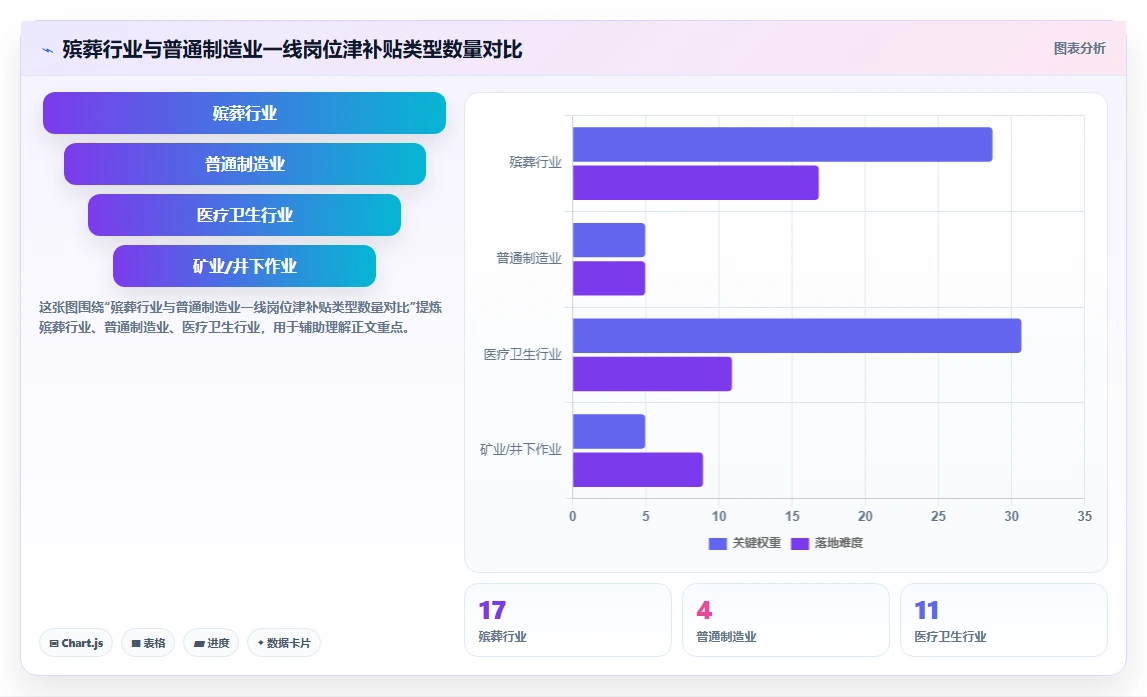Open the data card showing 4
Image resolution: width=1147 pixels, height=697 pixels.
pos(786,620)
